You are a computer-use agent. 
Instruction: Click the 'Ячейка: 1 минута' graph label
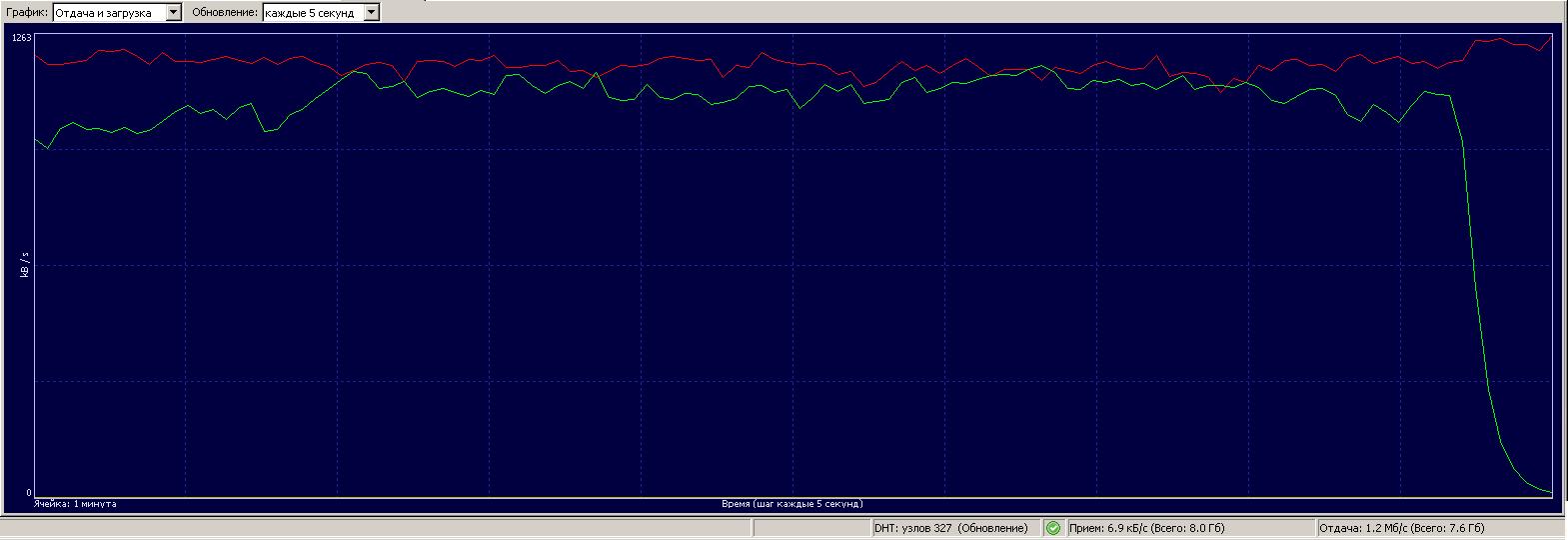[75, 504]
